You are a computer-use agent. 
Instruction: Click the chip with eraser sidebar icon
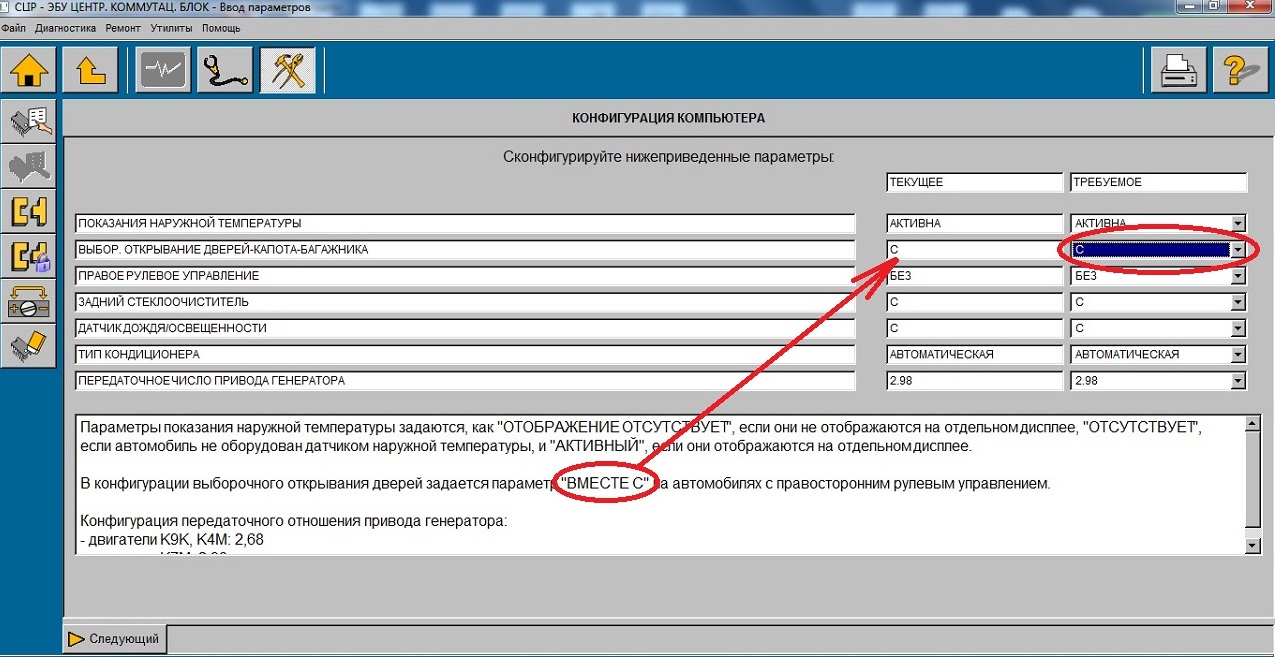[29, 347]
